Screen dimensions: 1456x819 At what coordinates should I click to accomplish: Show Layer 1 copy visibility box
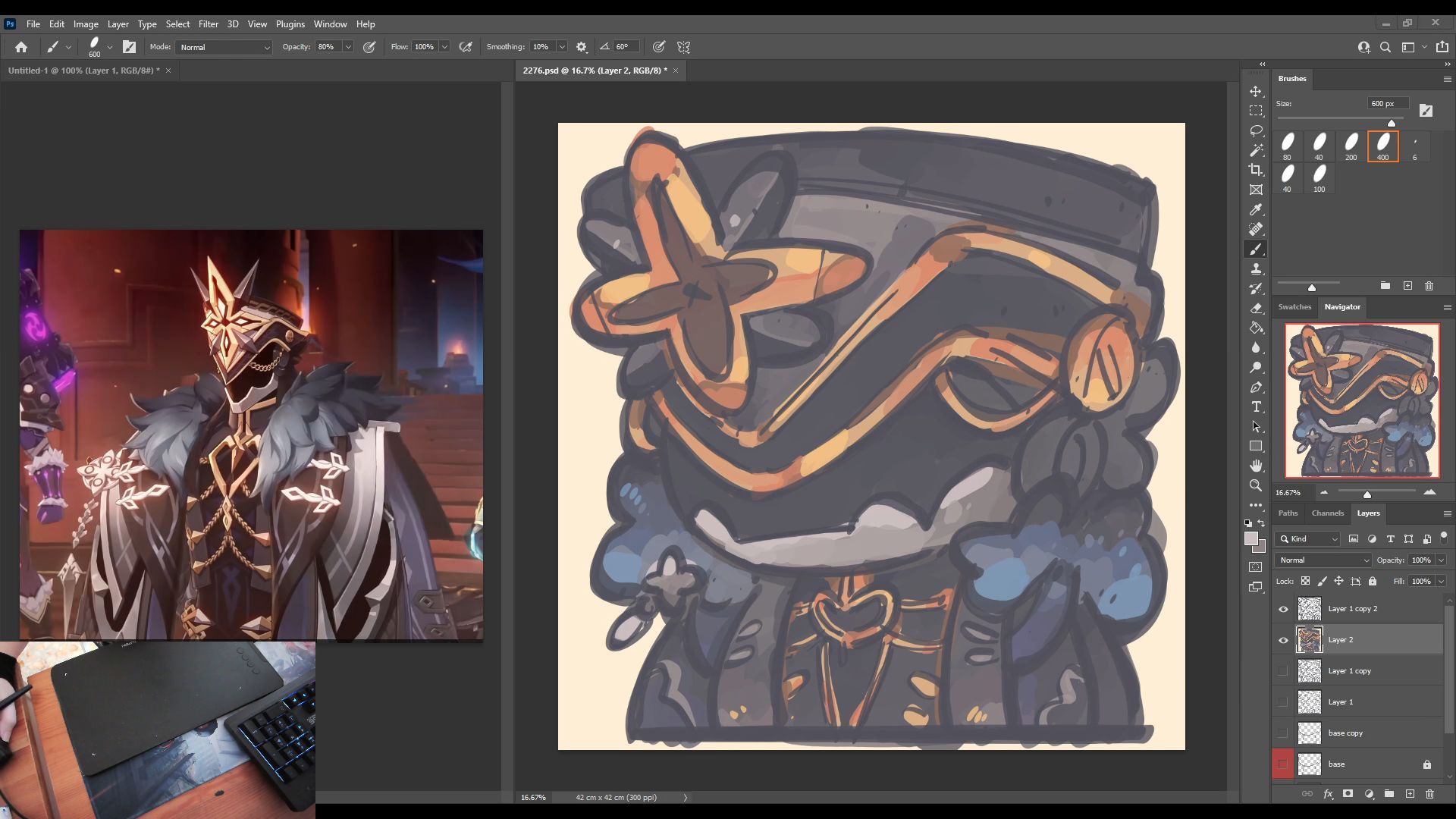pyautogui.click(x=1283, y=671)
